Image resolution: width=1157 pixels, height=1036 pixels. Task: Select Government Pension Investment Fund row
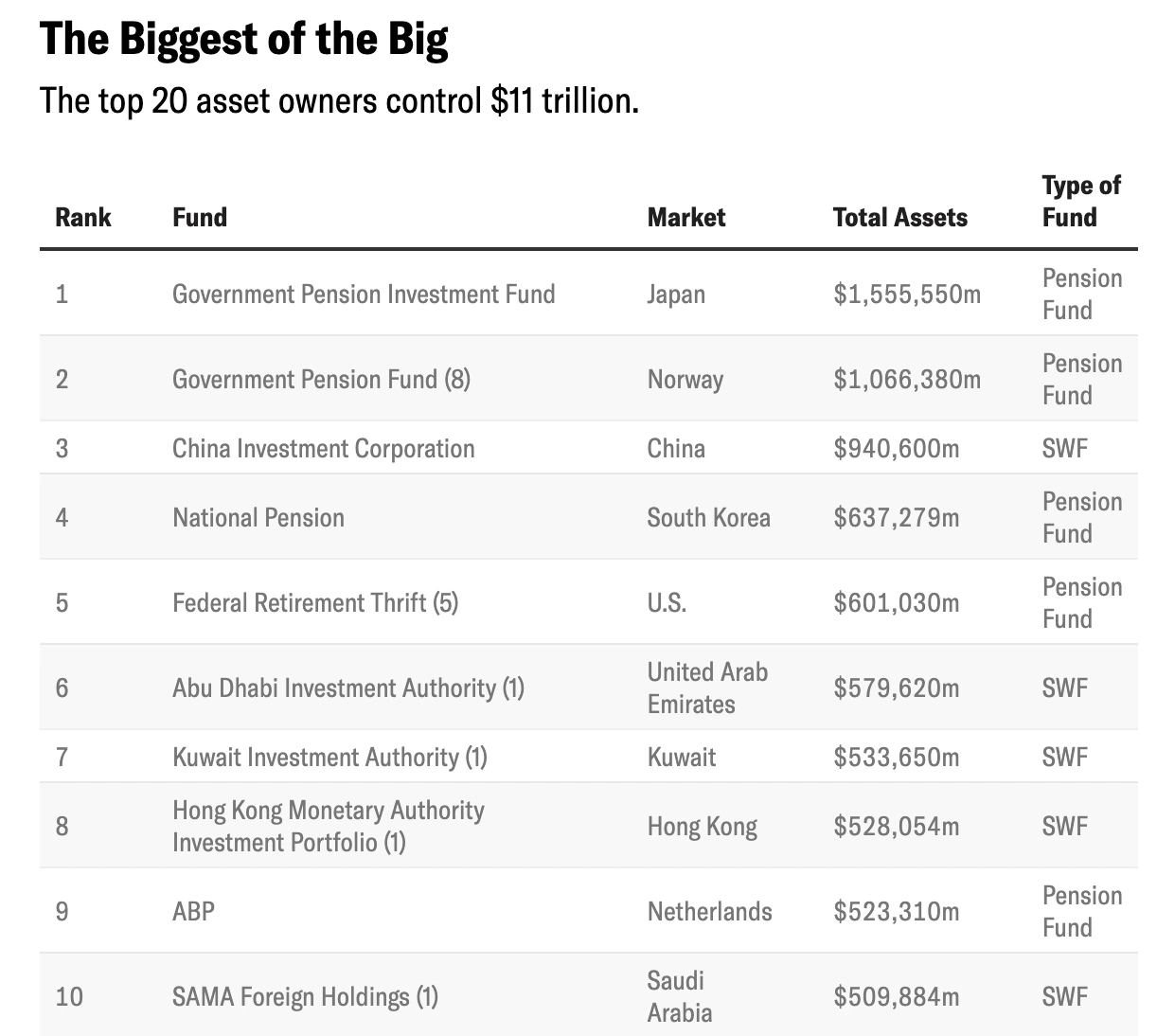coord(589,294)
